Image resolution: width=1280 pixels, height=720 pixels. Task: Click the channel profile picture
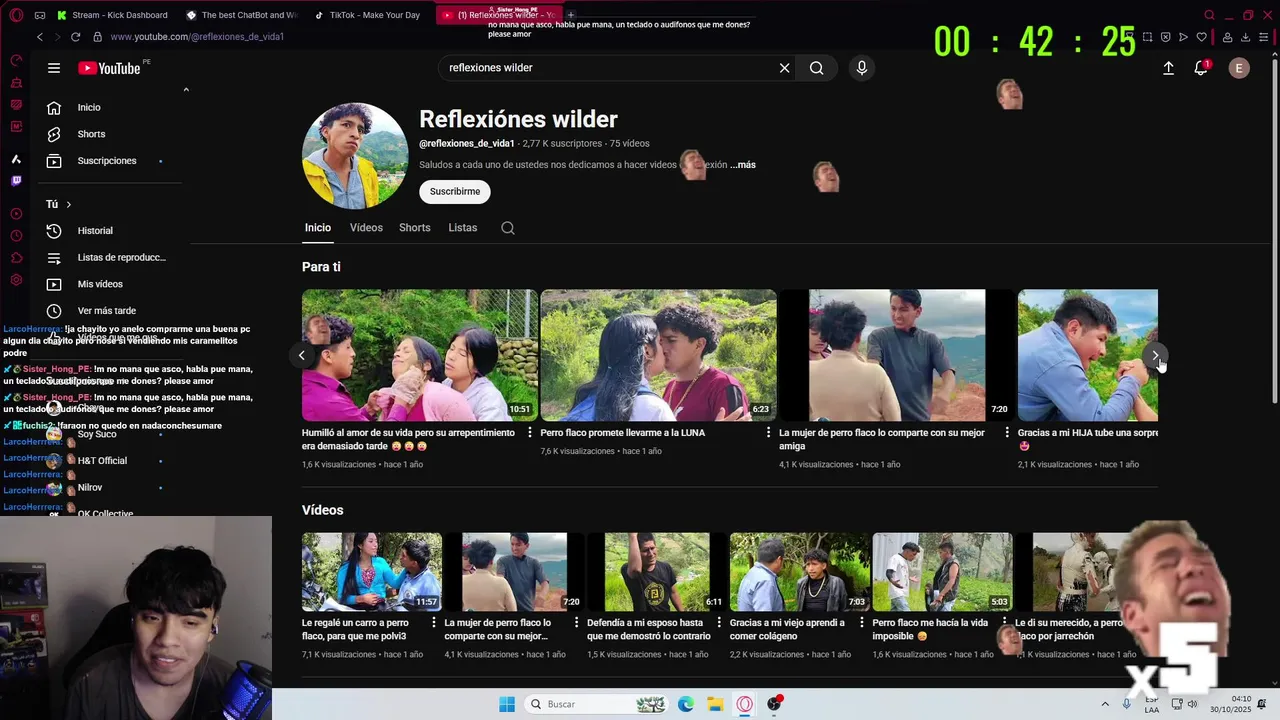355,155
